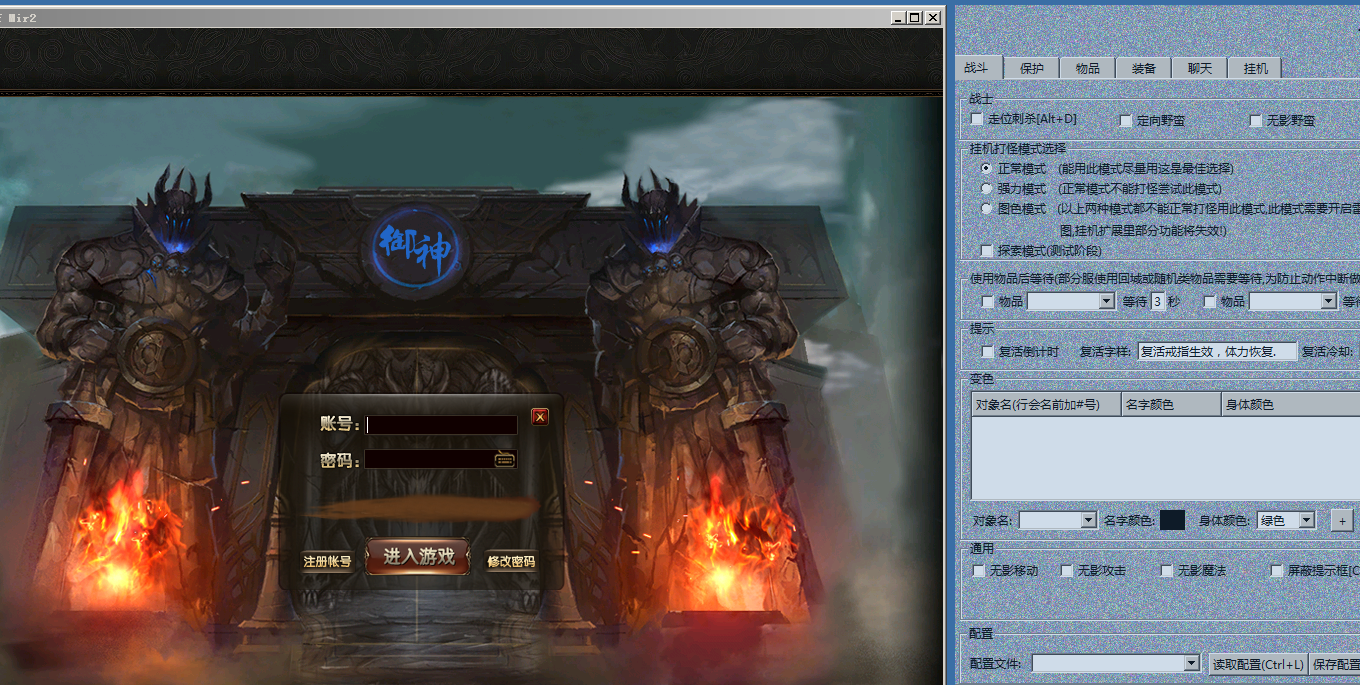Enable the 无影移动 checkbox
The height and width of the screenshot is (685, 1360).
coord(979,570)
